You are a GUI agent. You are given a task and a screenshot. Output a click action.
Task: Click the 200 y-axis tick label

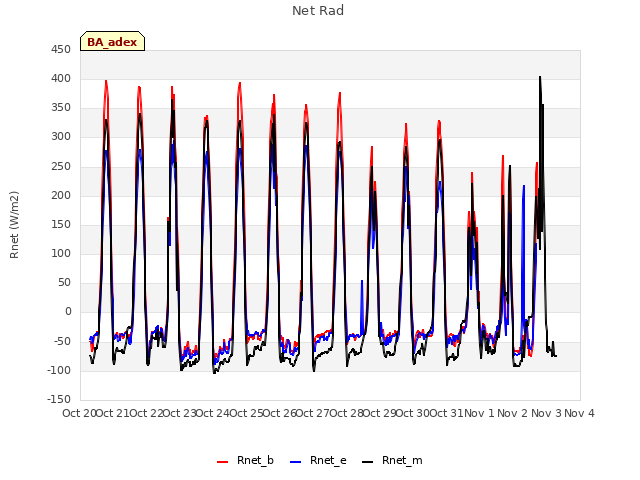(x=61, y=195)
